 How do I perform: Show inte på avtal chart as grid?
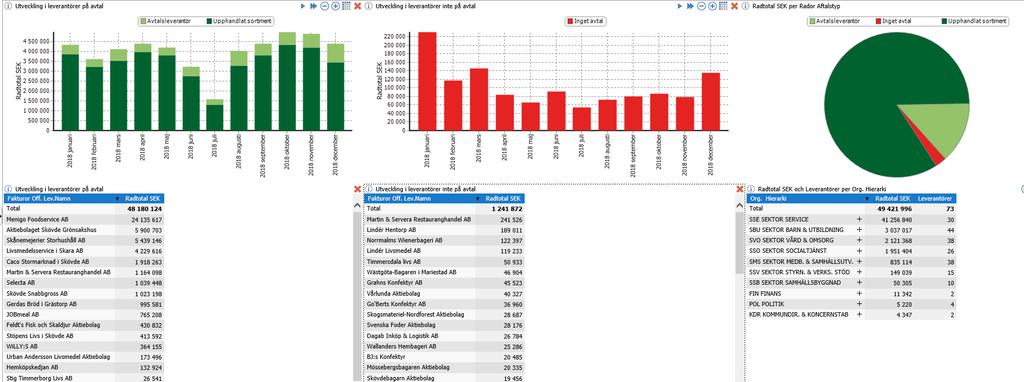(723, 6)
